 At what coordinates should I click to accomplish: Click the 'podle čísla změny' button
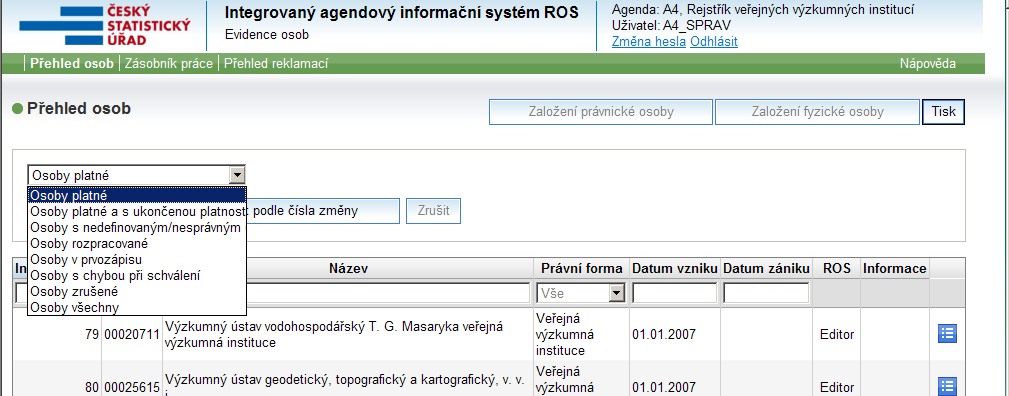pyautogui.click(x=323, y=211)
